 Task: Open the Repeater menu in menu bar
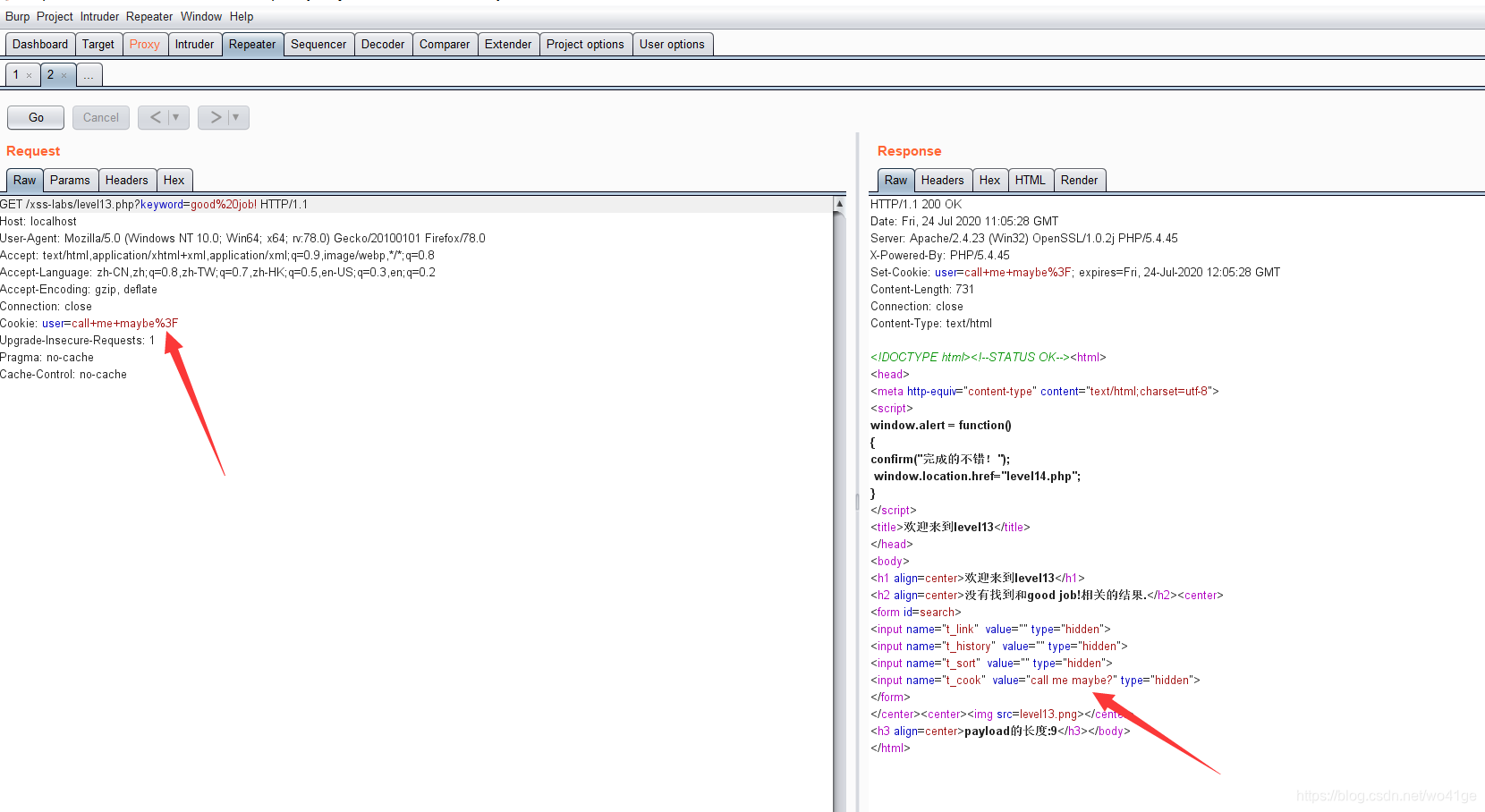click(x=149, y=16)
